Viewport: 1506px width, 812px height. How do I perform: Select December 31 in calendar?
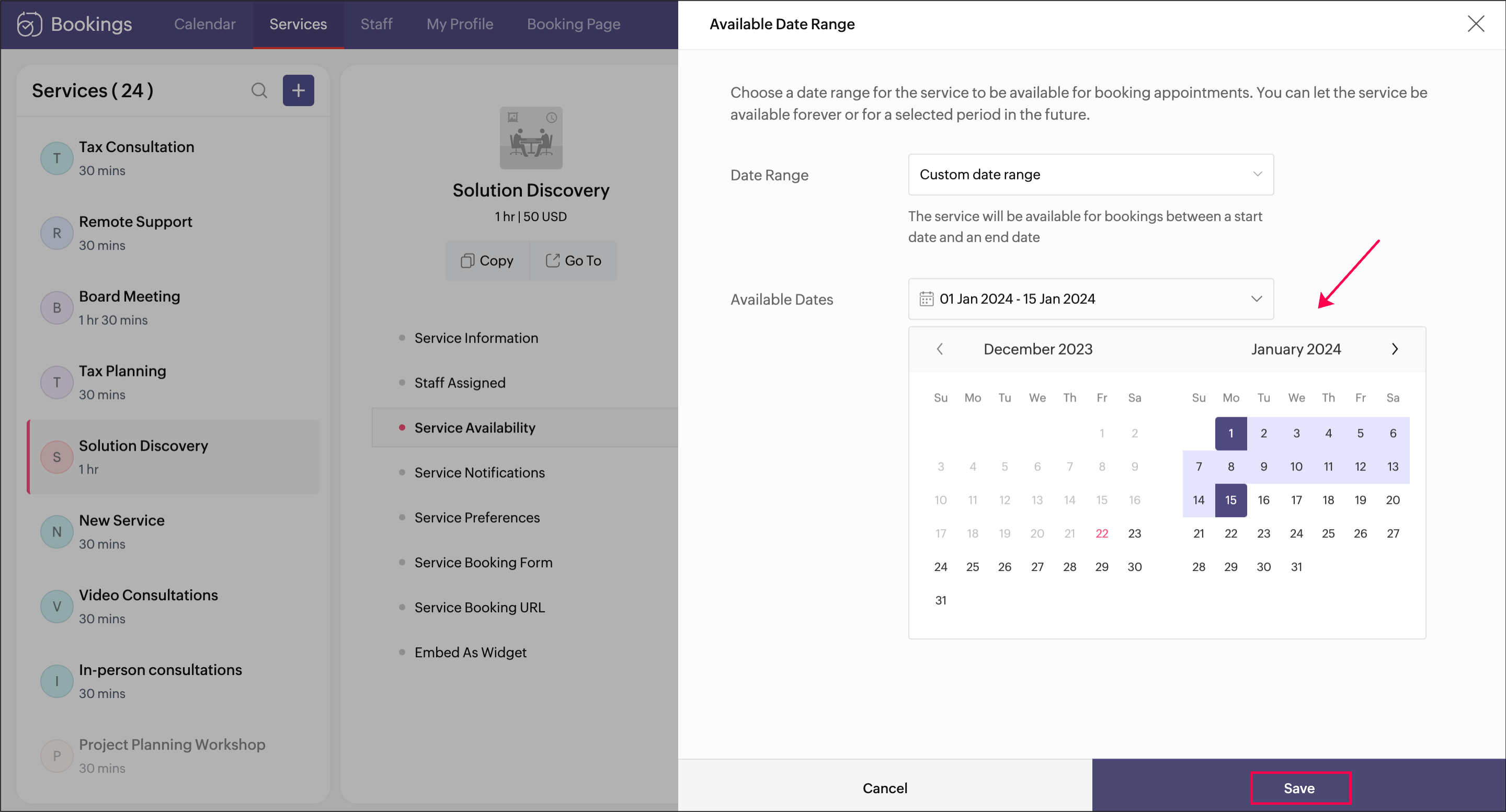point(940,600)
